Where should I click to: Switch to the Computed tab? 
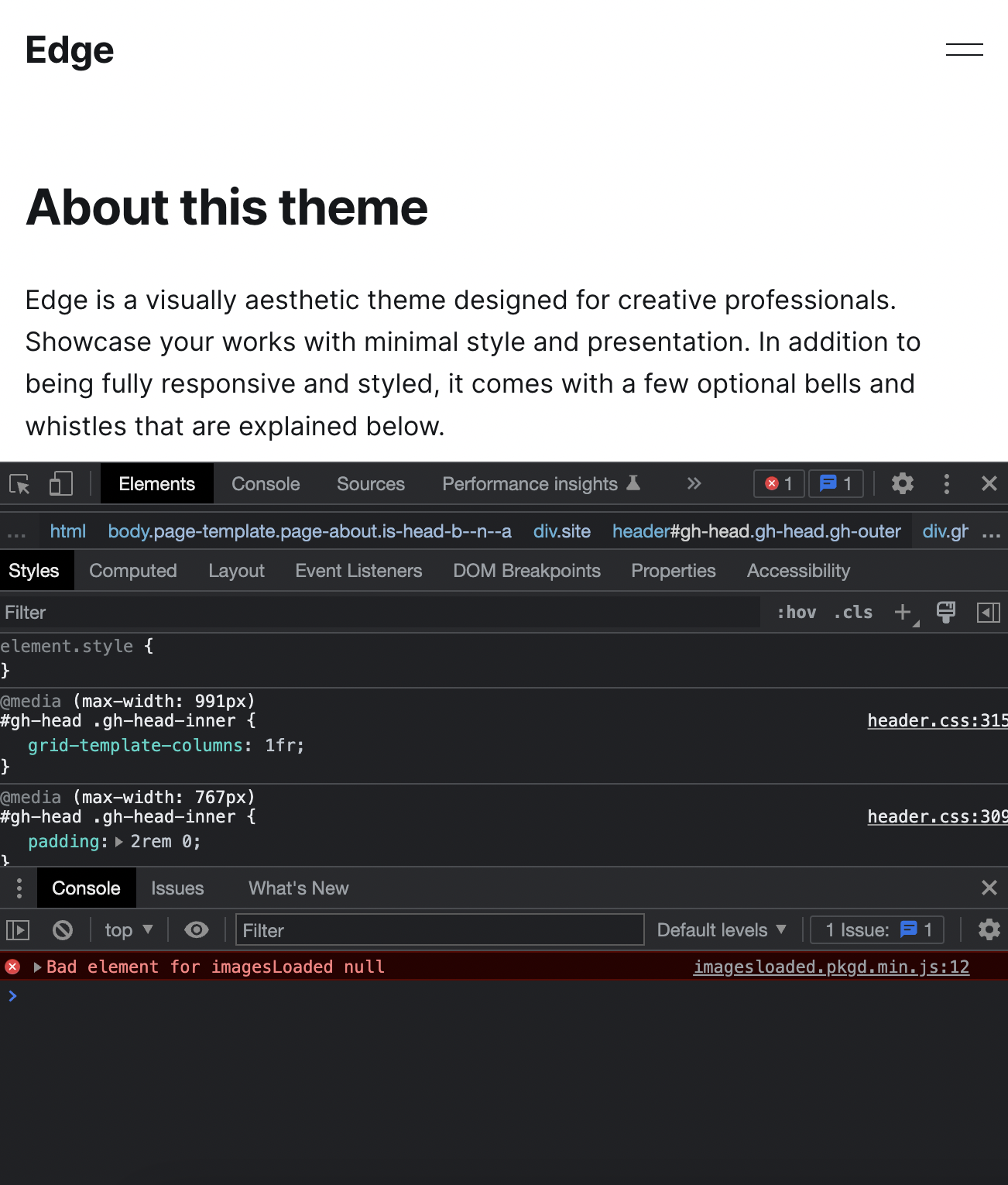point(132,571)
